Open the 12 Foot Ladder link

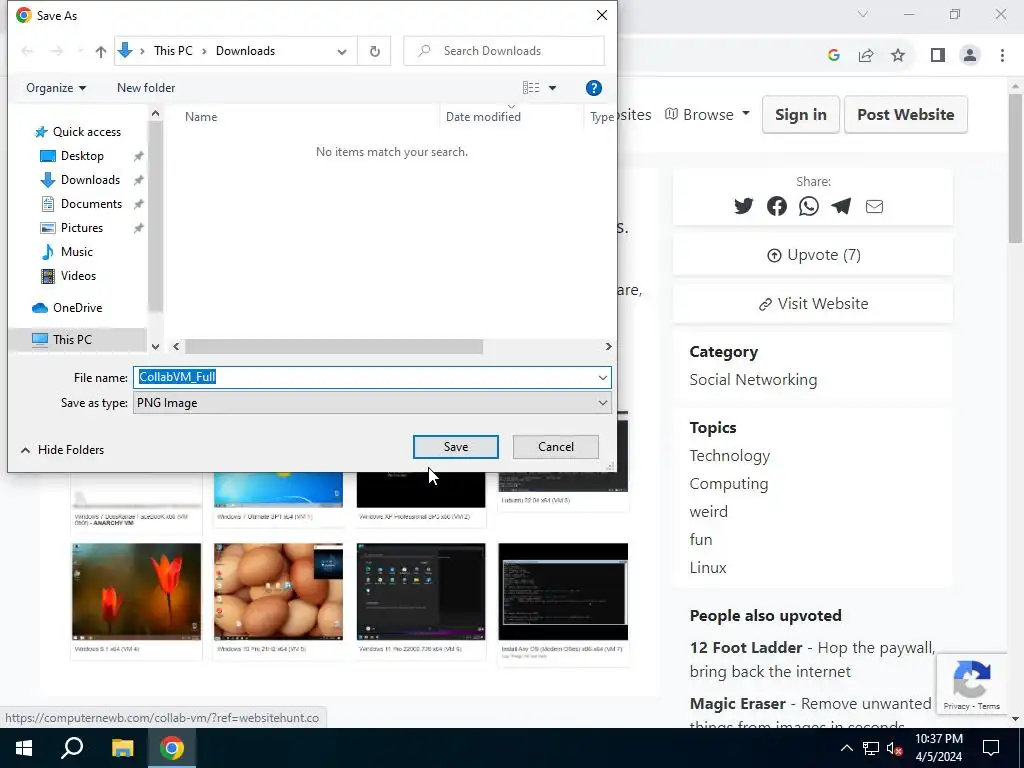(x=746, y=648)
